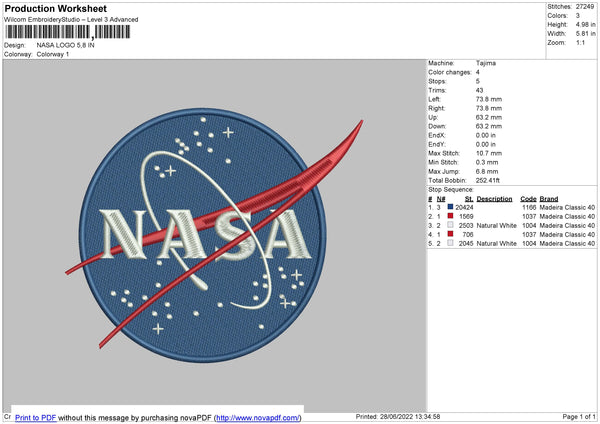Click stitch count 20424 in row 1

464,207
